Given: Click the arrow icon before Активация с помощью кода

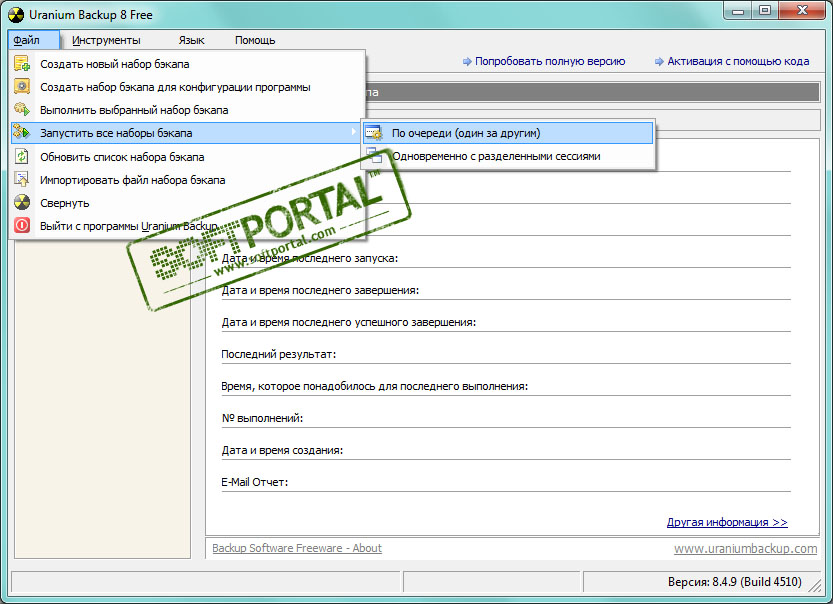Looking at the screenshot, I should 659,62.
